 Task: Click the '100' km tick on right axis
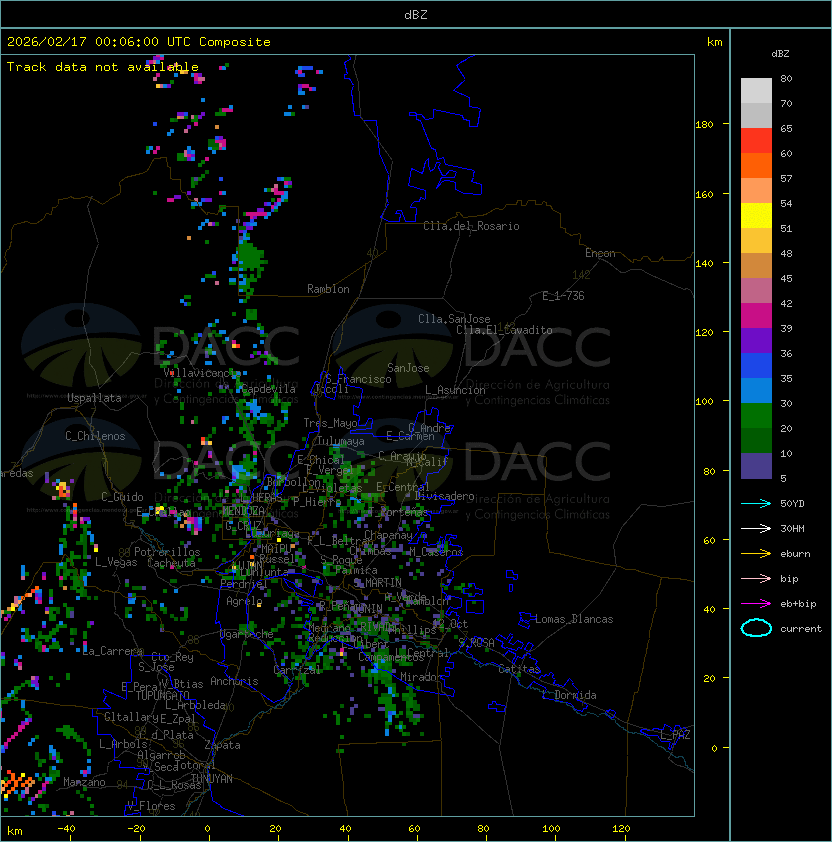point(704,402)
